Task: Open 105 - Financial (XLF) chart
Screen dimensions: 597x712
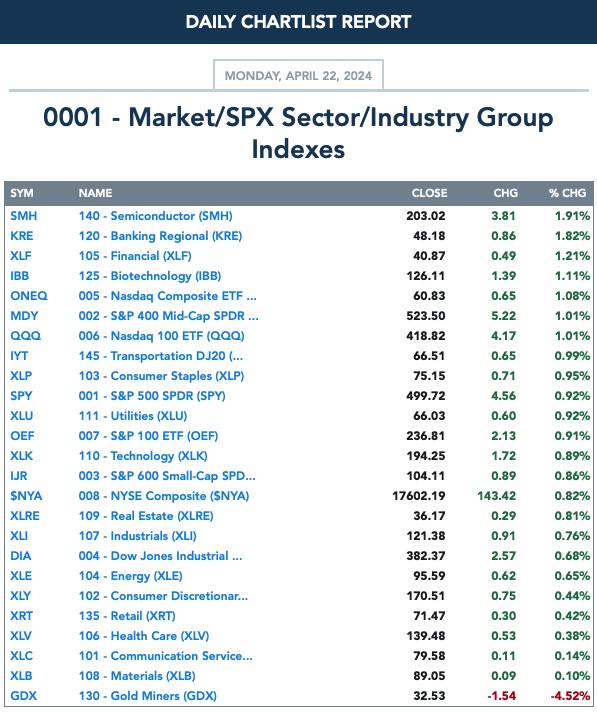Action: [x=135, y=256]
